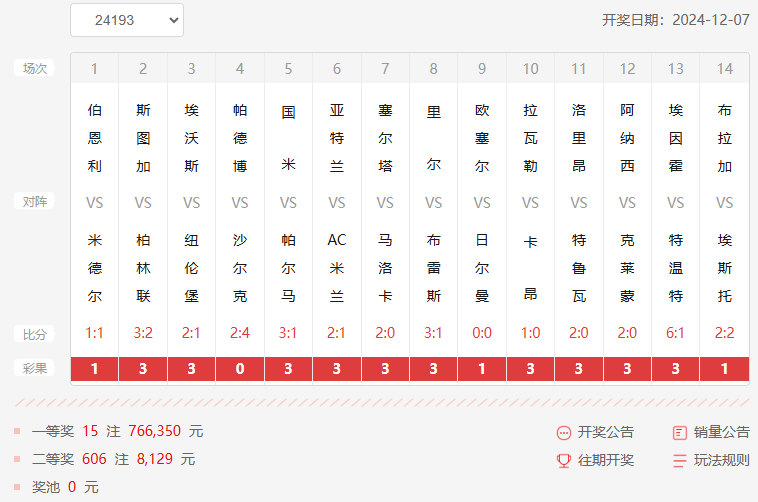Click the home team 帕德博
The height and width of the screenshot is (502, 758).
tap(240, 138)
